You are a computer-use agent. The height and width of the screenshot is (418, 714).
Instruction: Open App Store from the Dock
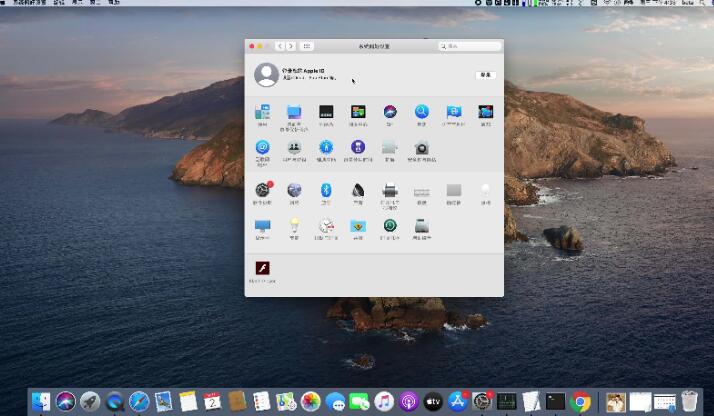point(458,402)
